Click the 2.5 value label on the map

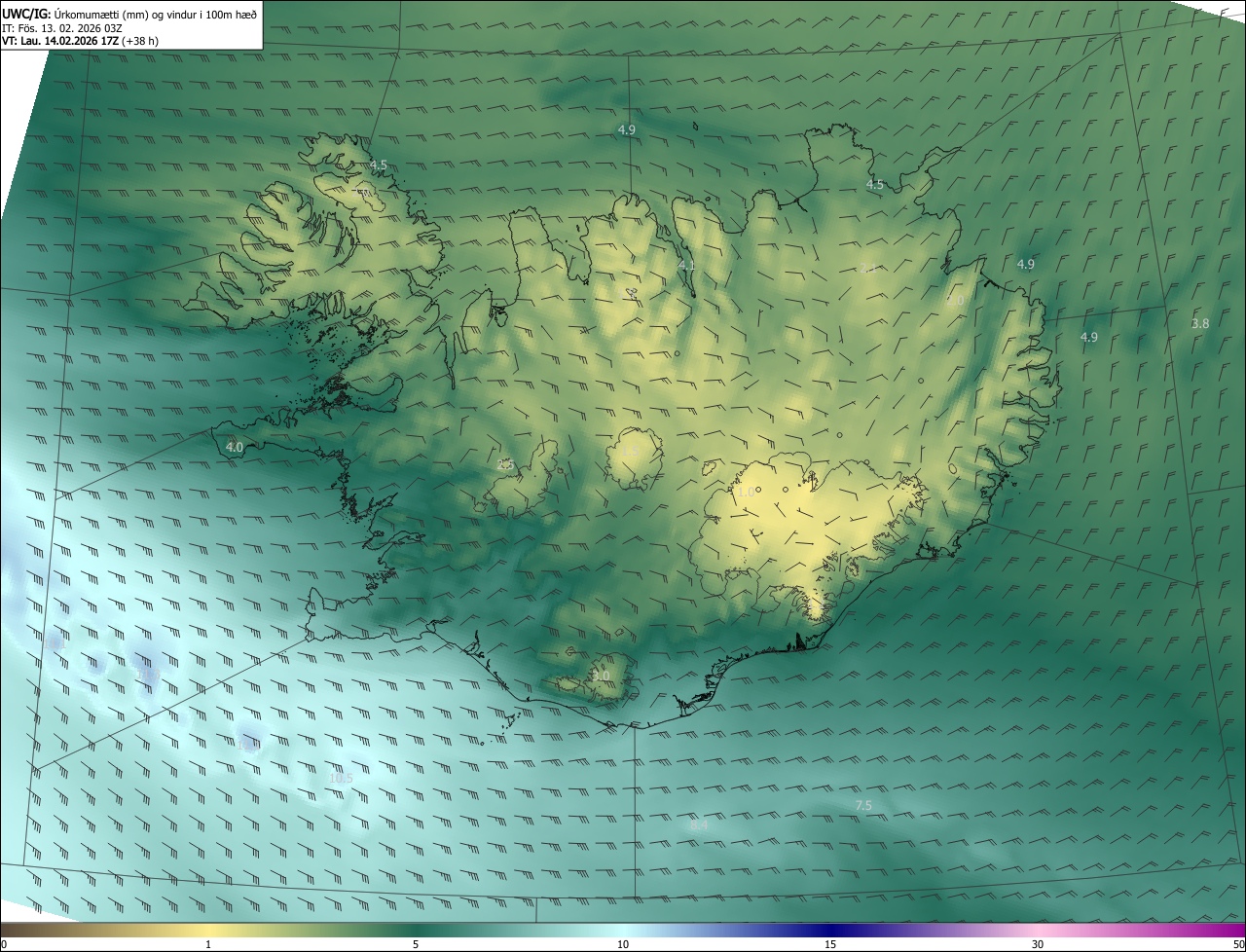505,465
